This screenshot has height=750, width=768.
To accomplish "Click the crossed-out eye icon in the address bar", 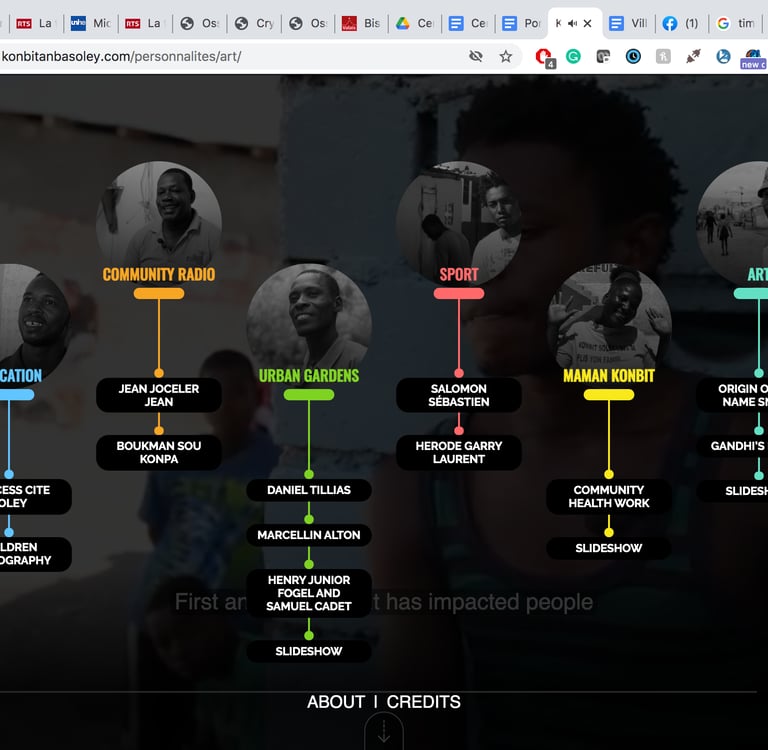I will [x=476, y=56].
